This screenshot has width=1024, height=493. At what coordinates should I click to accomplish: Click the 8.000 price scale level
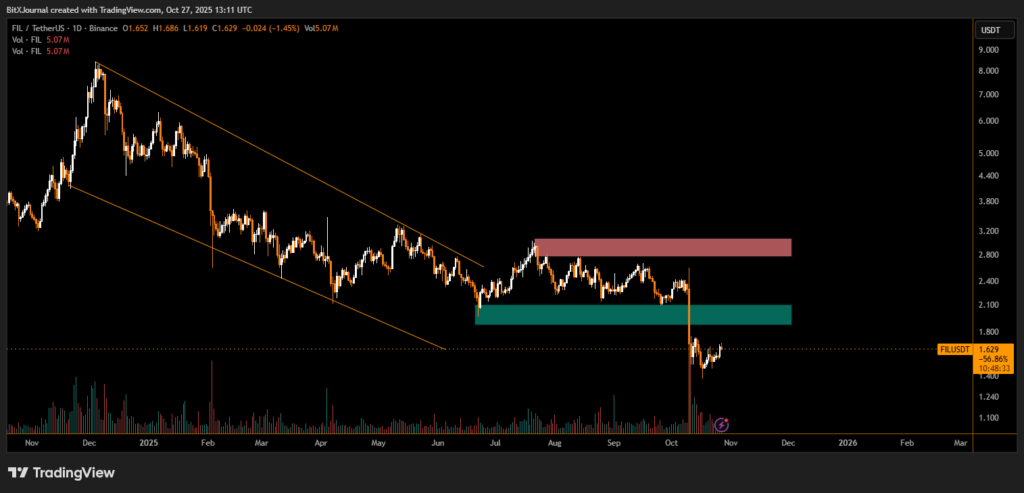pyautogui.click(x=988, y=71)
